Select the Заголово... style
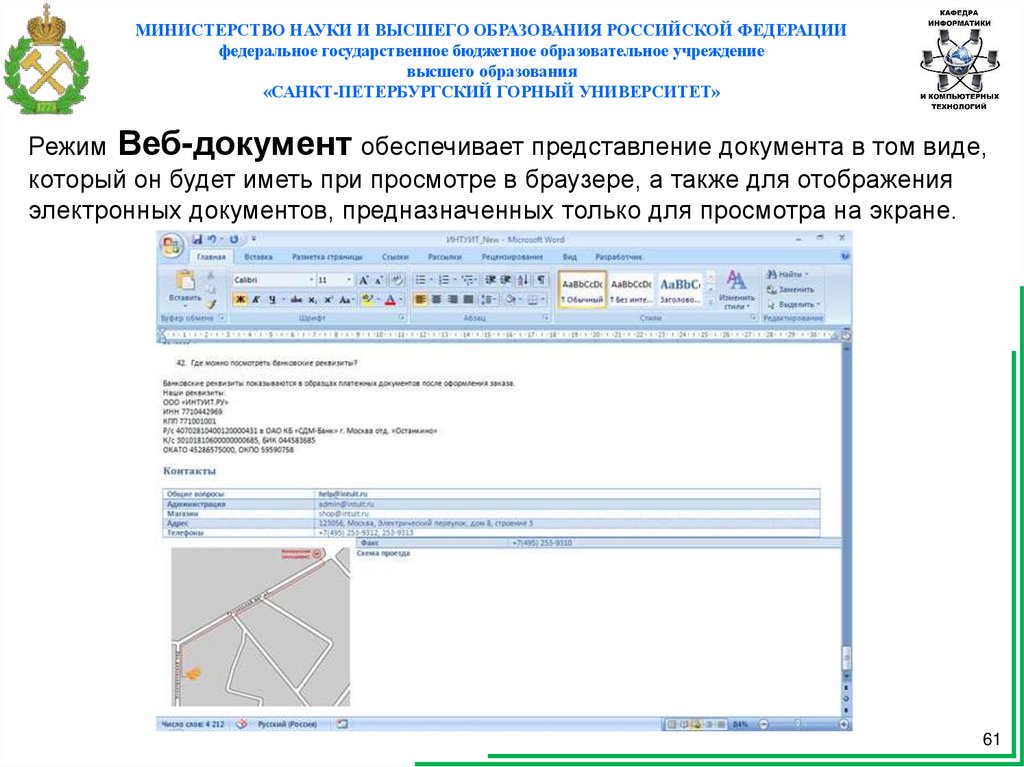 point(680,289)
